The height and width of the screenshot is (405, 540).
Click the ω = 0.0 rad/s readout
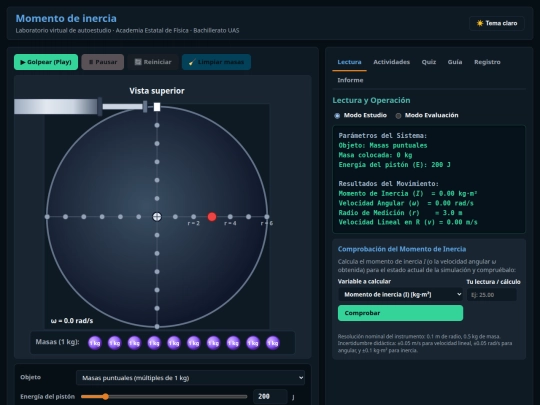[72, 321]
